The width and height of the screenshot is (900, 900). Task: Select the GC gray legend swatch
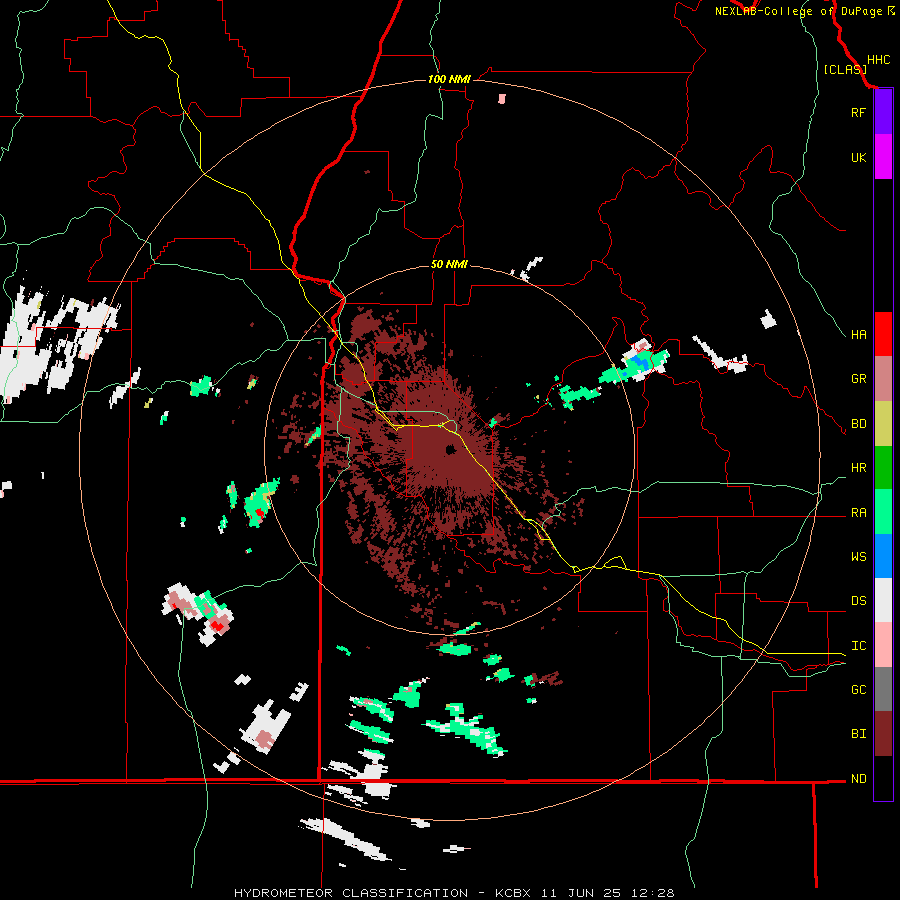click(883, 689)
